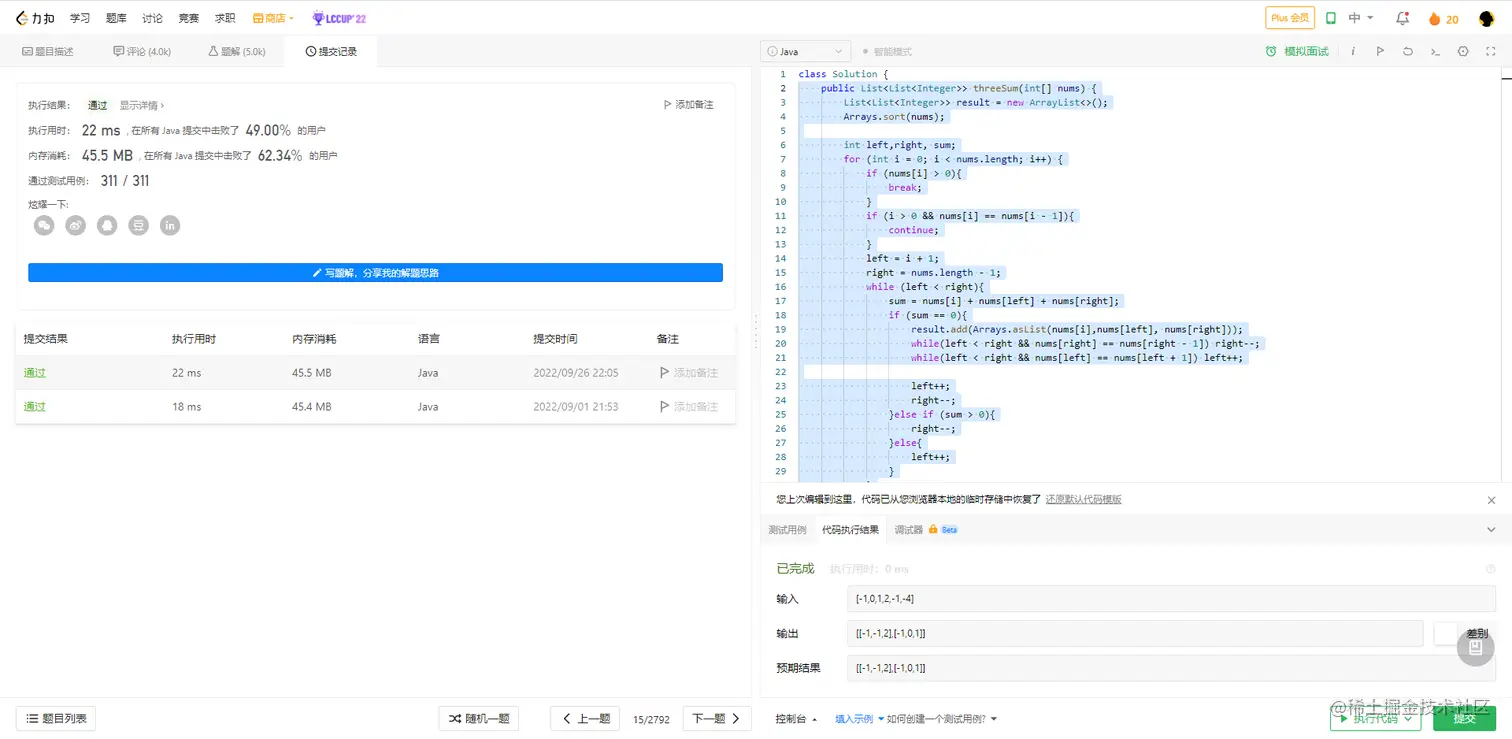1512x739 pixels.
Task: Start 模拟面试 mock interview
Action: 1297,51
